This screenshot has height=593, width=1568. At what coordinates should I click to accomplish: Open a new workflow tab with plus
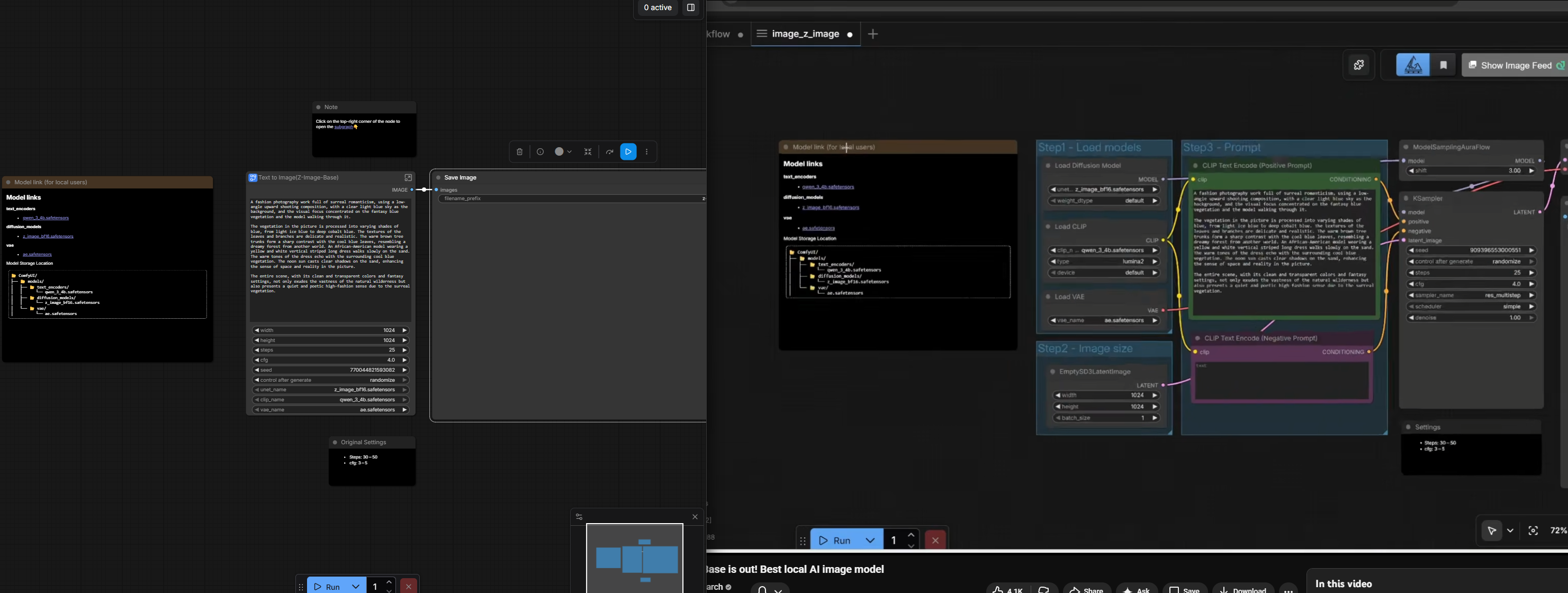tap(873, 34)
